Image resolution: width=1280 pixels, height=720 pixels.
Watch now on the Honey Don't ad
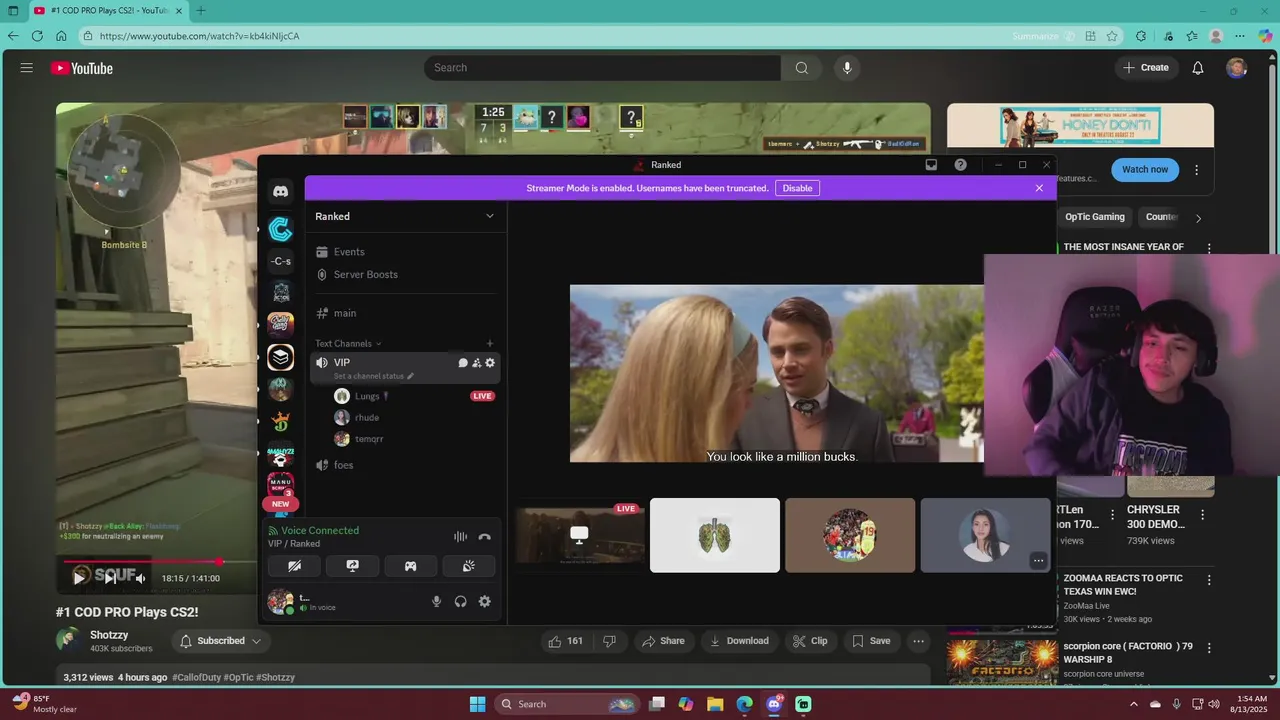(1145, 169)
